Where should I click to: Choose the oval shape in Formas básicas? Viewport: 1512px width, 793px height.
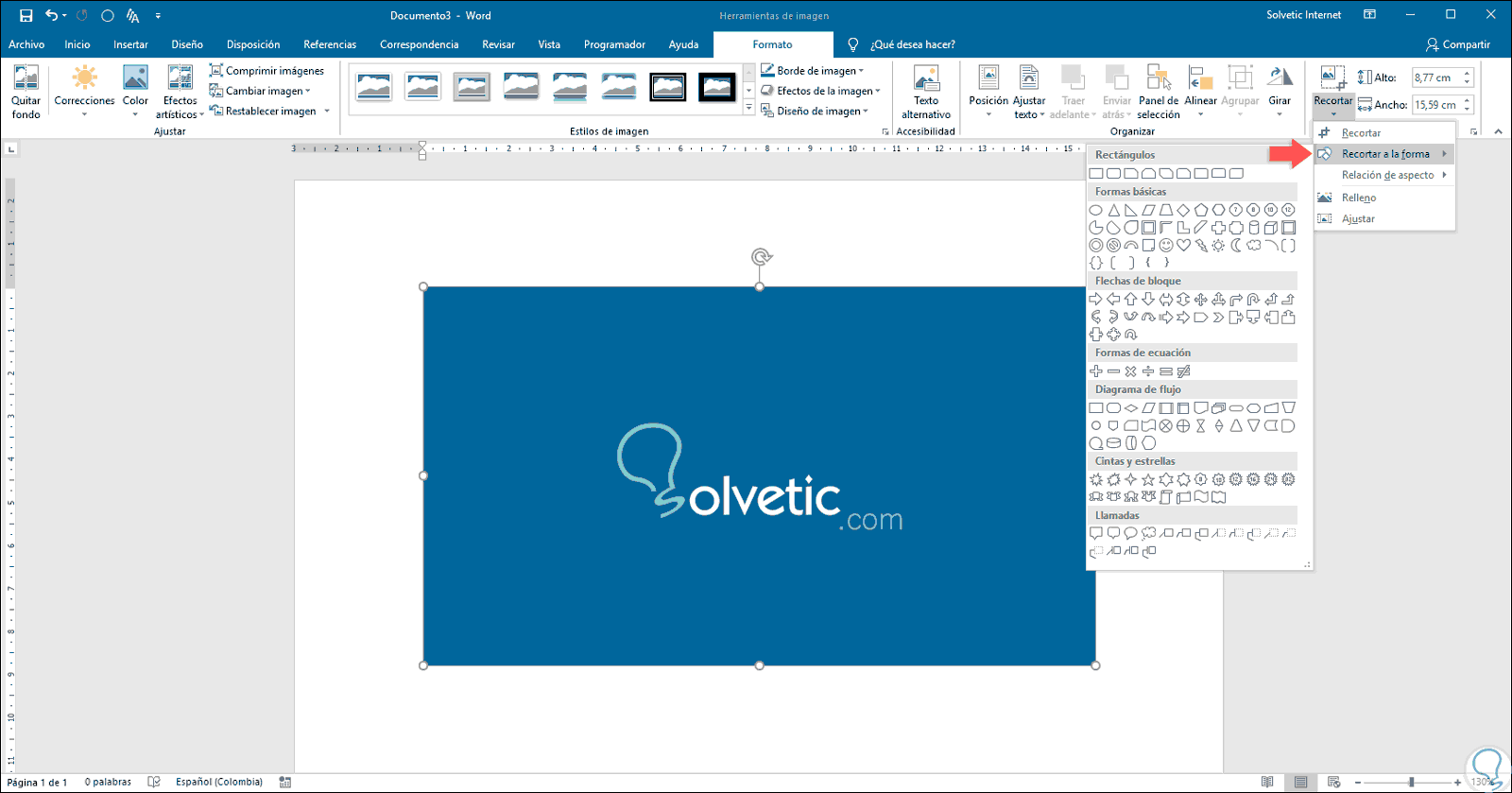click(1096, 210)
